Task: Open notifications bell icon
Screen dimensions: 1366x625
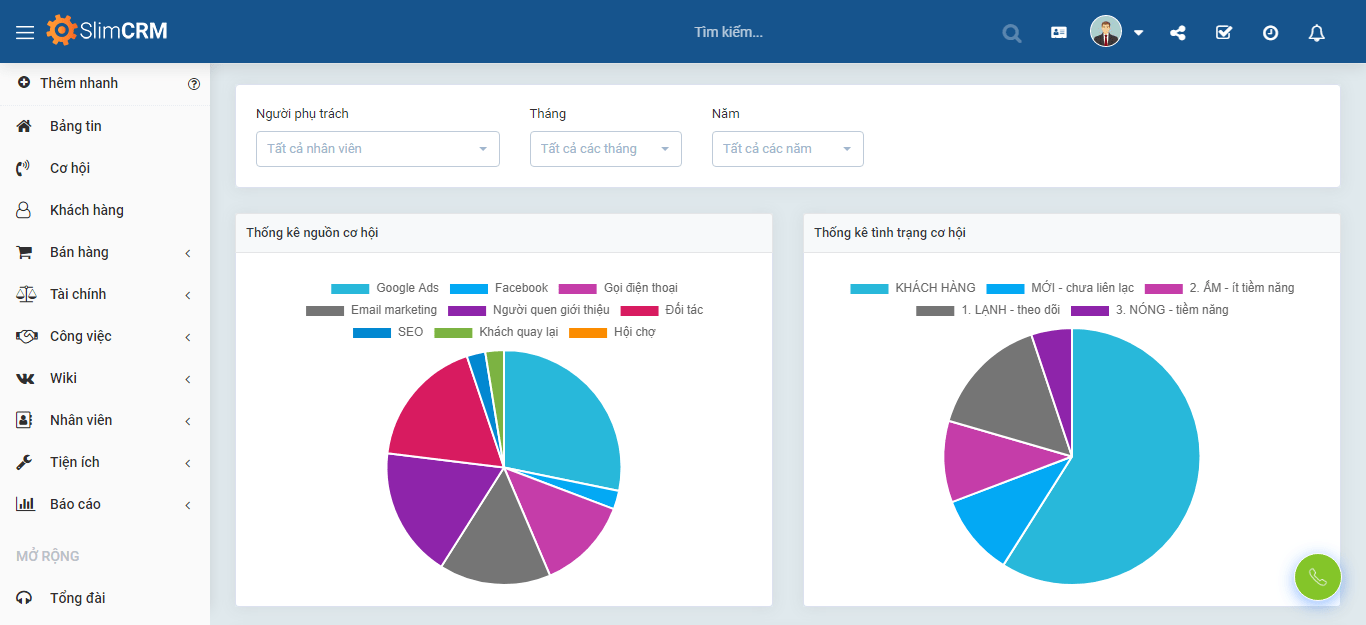Action: click(1317, 33)
